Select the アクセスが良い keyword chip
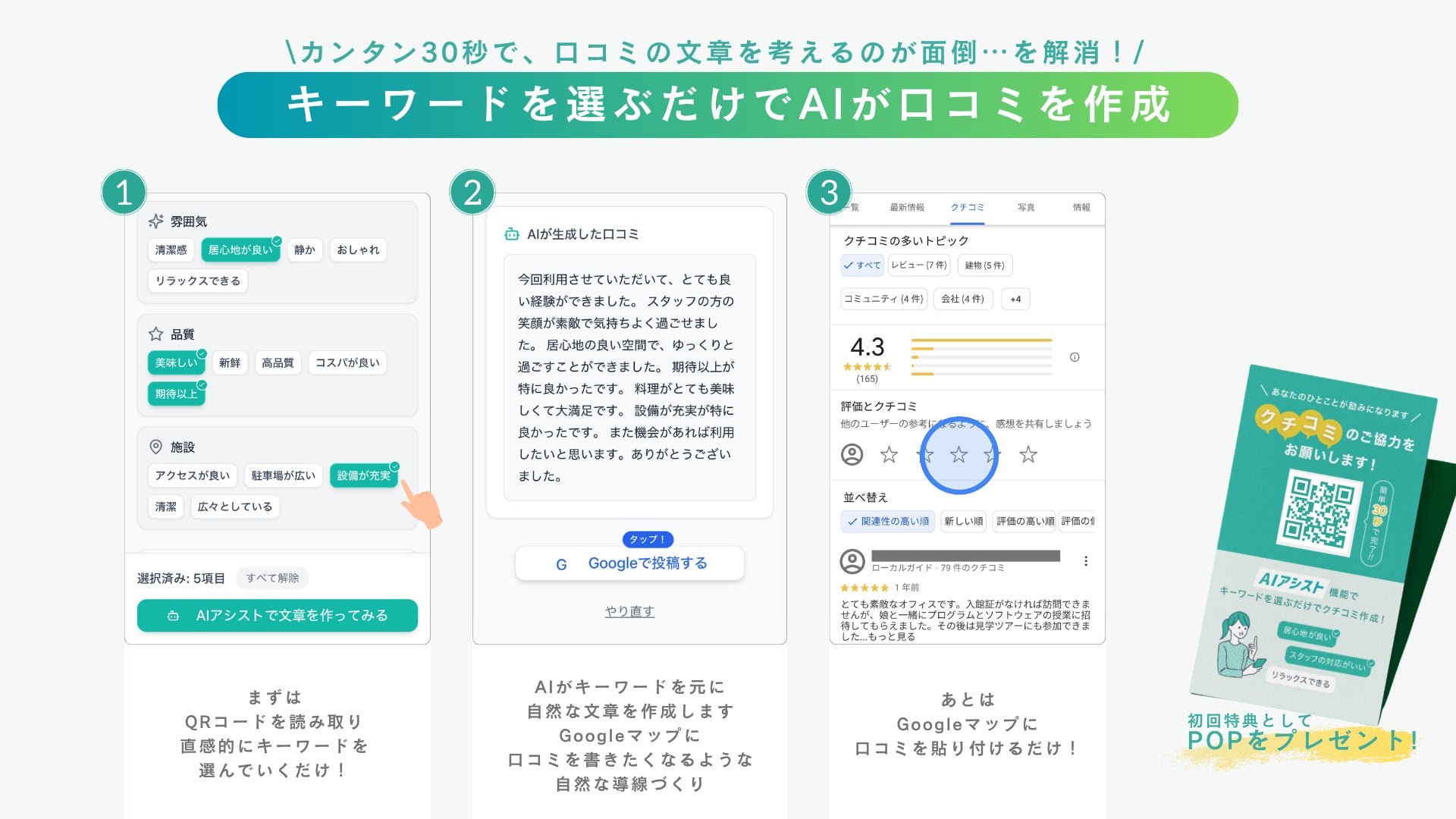The width and height of the screenshot is (1456, 819). (193, 475)
